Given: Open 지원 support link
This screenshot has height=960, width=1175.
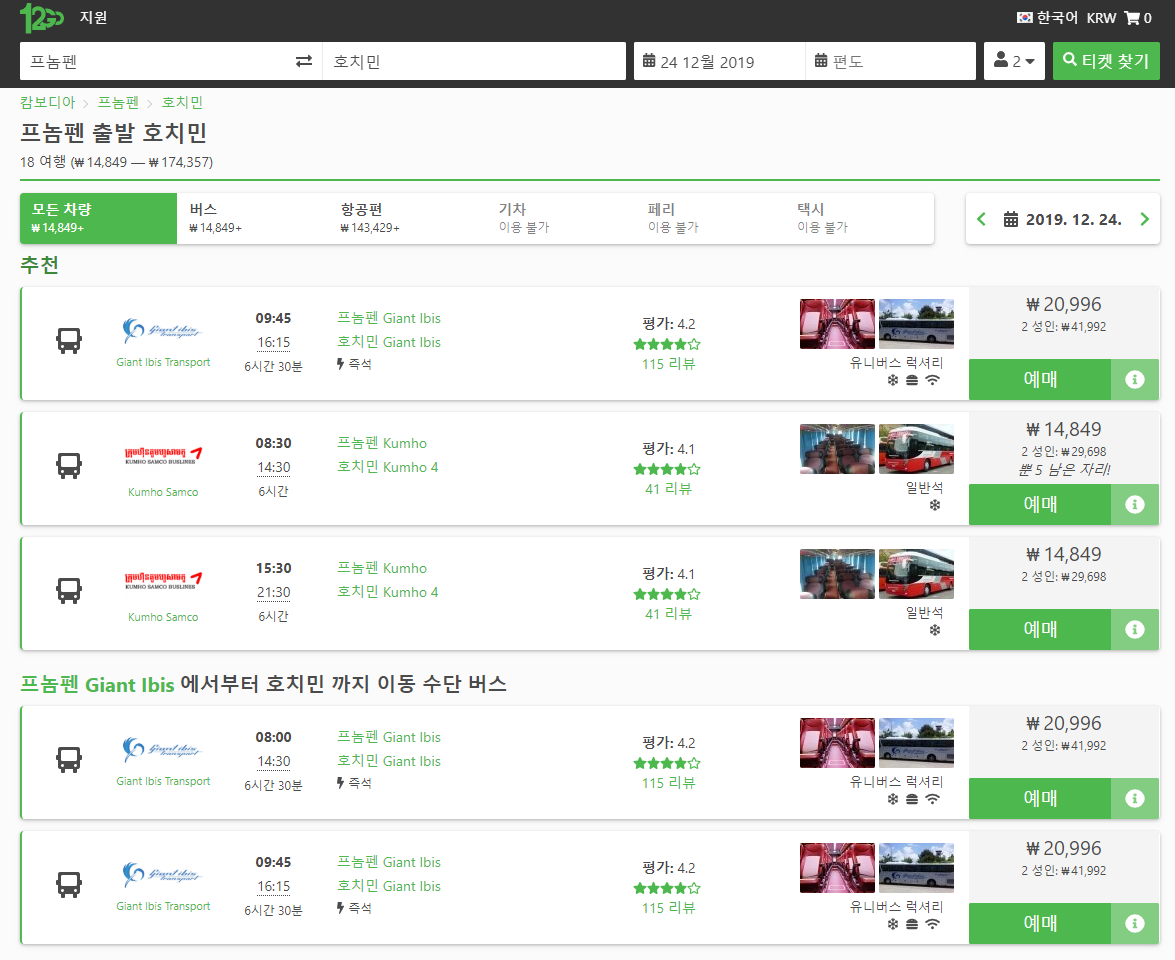Looking at the screenshot, I should 94,17.
